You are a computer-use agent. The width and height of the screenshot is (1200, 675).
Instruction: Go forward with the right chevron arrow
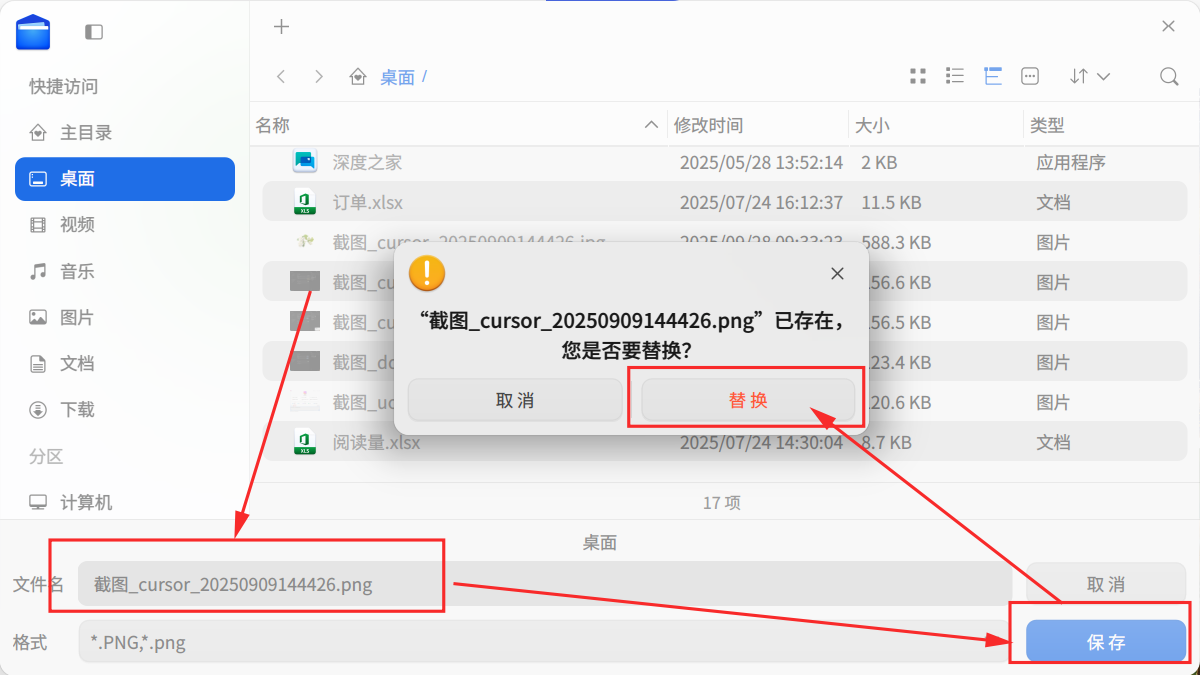318,76
